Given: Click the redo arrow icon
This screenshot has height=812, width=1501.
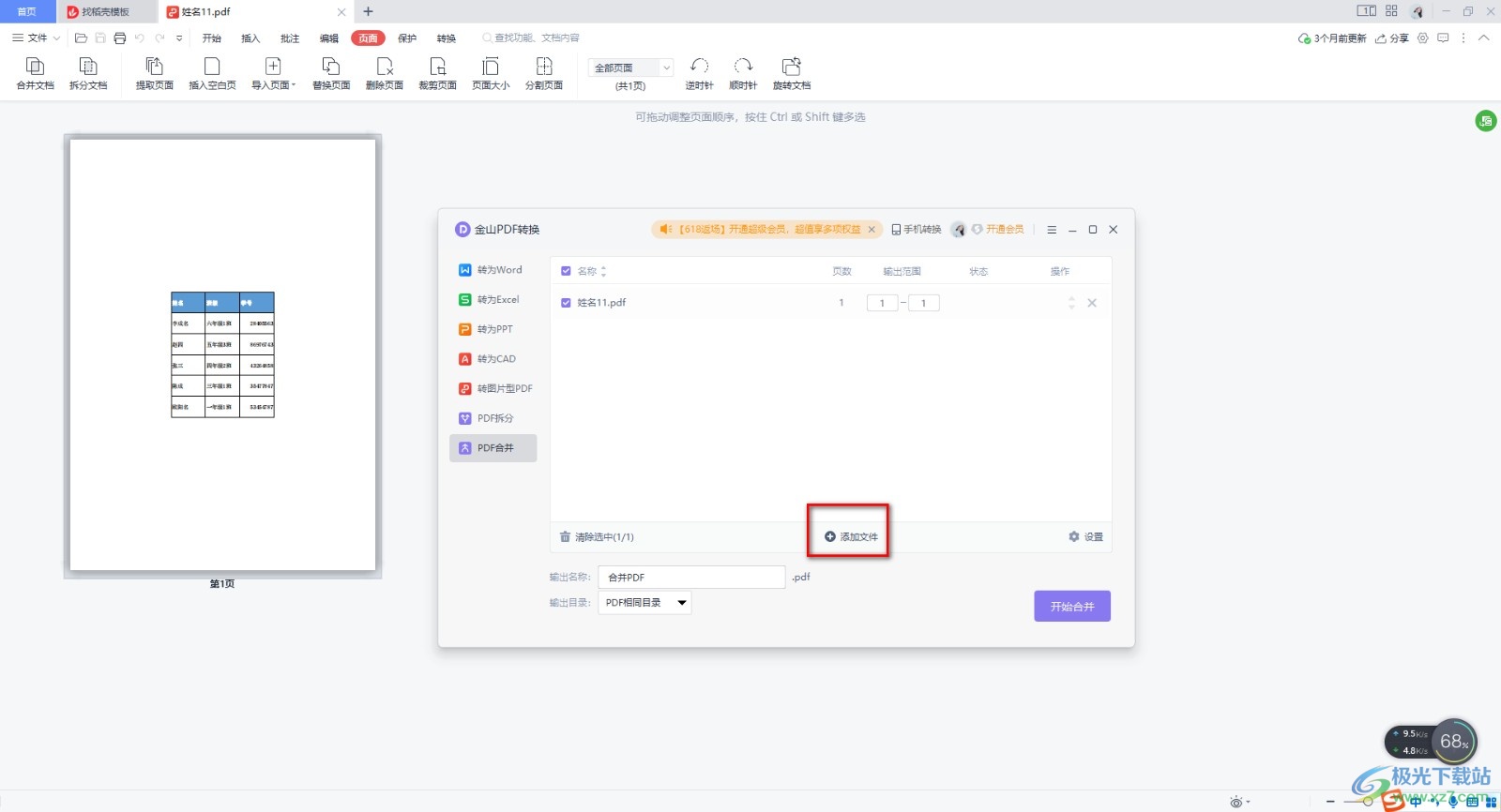Looking at the screenshot, I should [x=159, y=38].
